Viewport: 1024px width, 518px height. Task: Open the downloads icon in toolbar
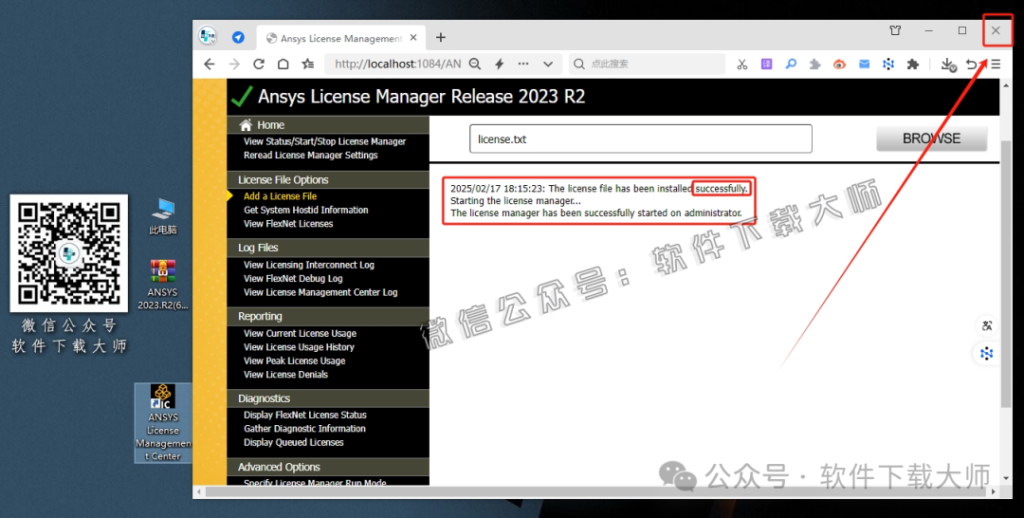coord(948,64)
